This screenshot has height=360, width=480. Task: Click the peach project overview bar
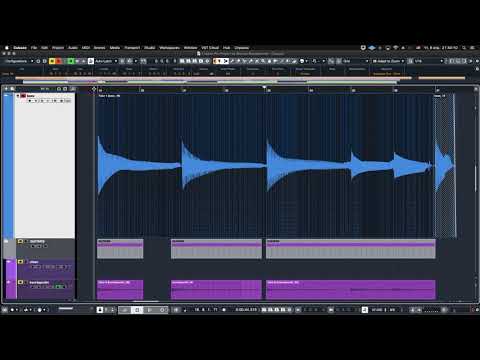click(x=213, y=78)
